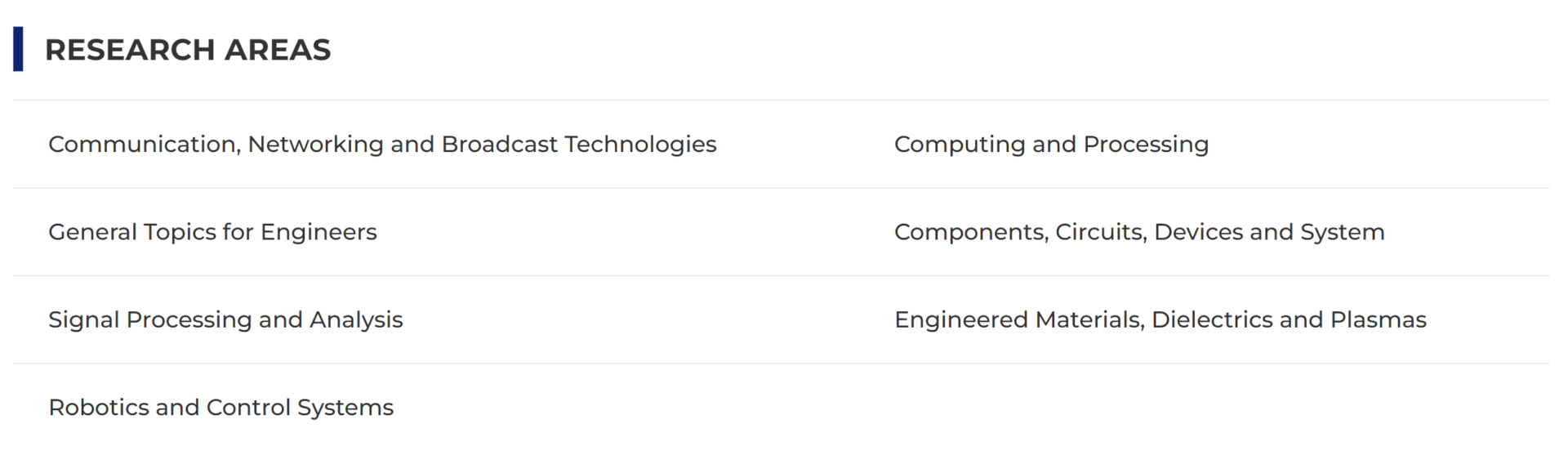
Task: Select Robotics and Control Systems
Action: (x=220, y=407)
